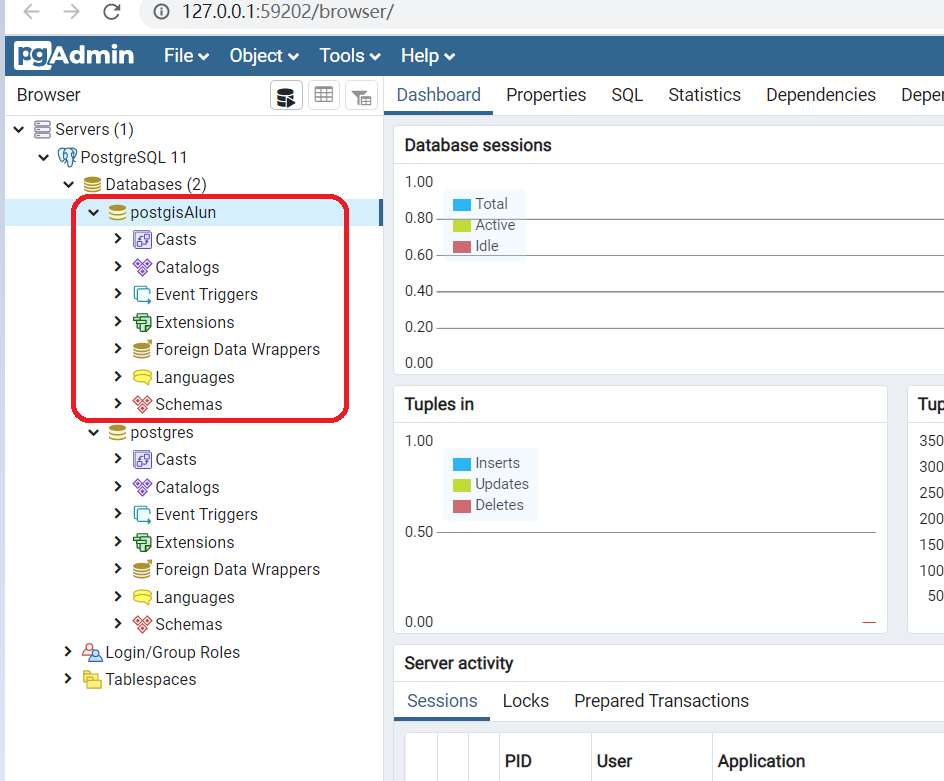
Task: Click the postgres database icon
Action: [117, 432]
